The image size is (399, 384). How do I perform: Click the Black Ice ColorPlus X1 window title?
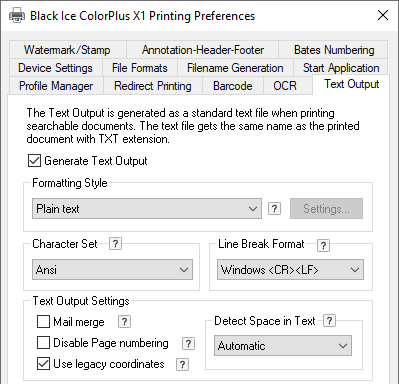[x=142, y=16]
